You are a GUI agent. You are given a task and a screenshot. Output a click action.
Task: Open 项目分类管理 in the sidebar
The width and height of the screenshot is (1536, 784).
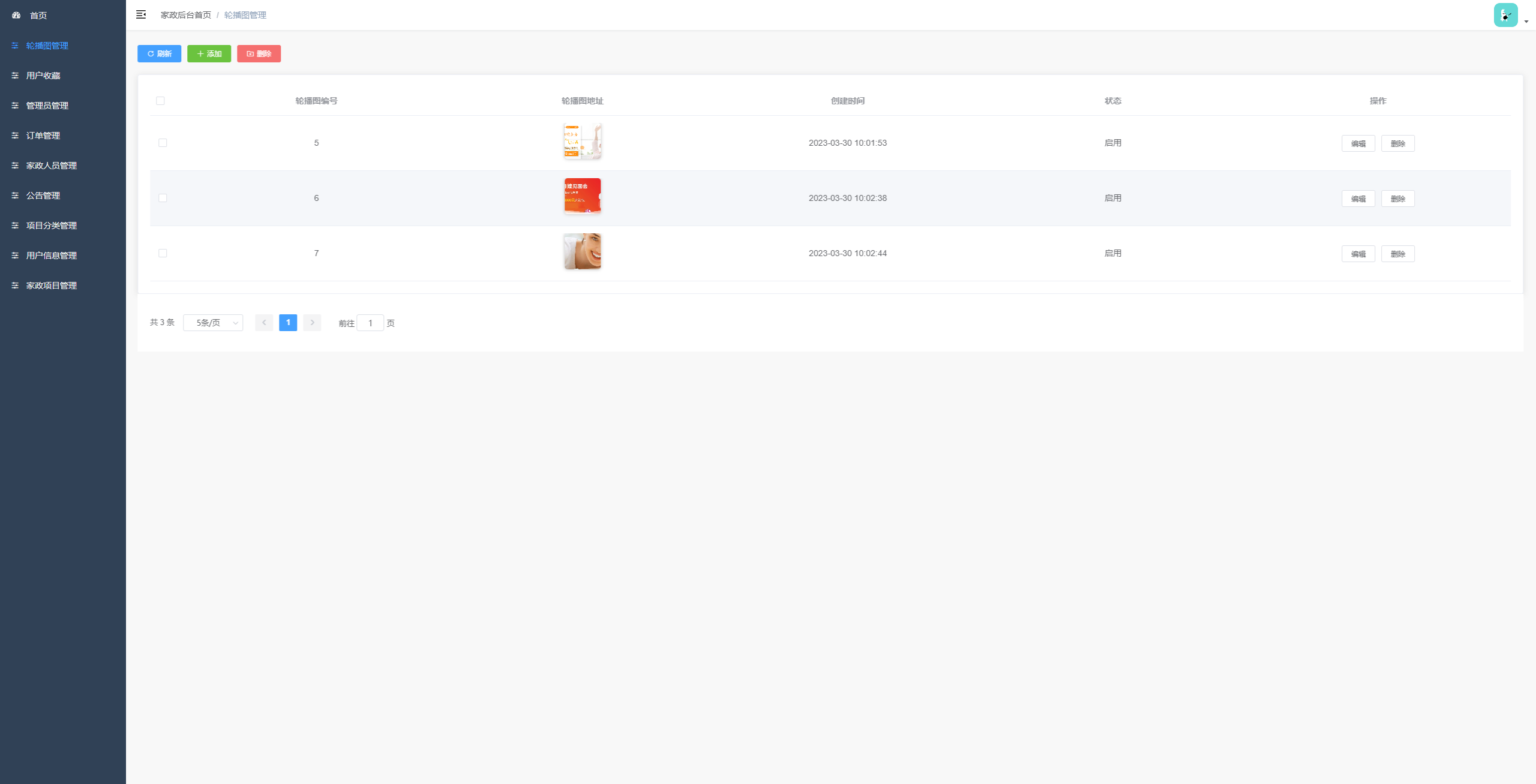click(x=51, y=226)
